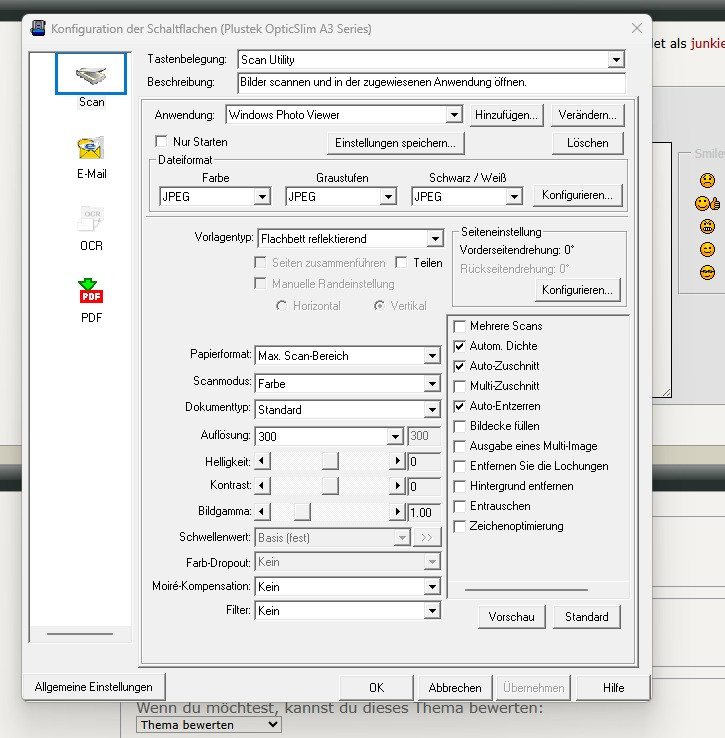Image resolution: width=725 pixels, height=738 pixels.
Task: Select the Scan button icon in sidebar
Action: 91,75
